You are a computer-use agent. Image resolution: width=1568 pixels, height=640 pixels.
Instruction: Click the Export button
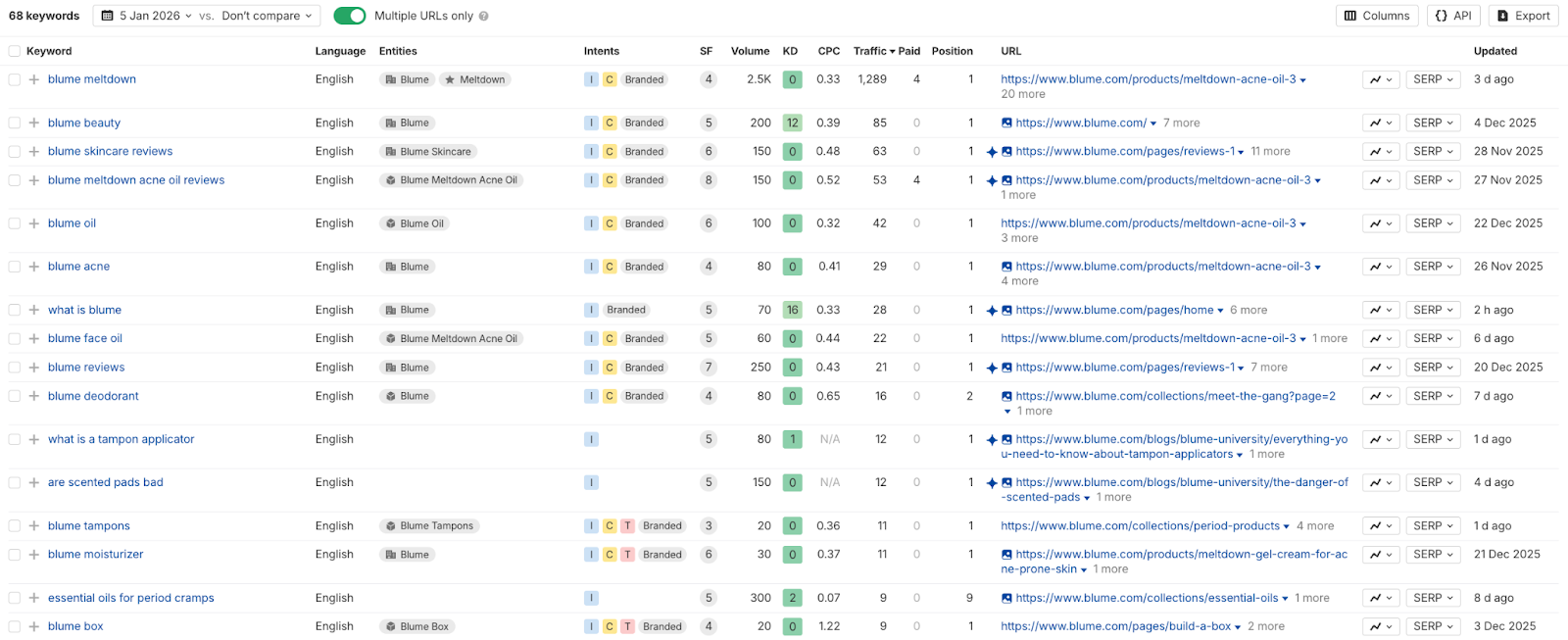[1523, 16]
